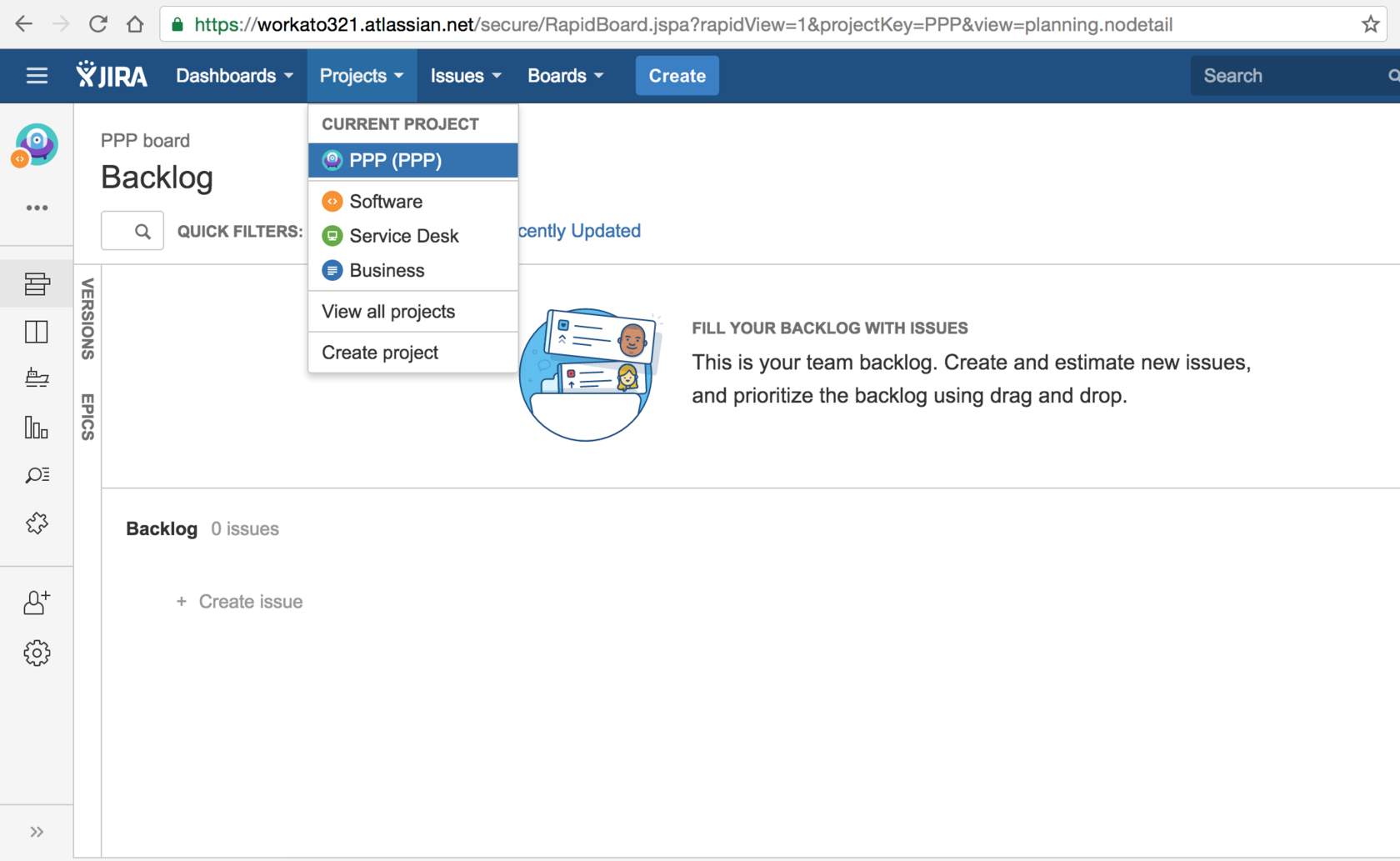Viewport: 1400px width, 861px height.
Task: Choose Service Desk from the Projects menu
Action: [x=403, y=236]
